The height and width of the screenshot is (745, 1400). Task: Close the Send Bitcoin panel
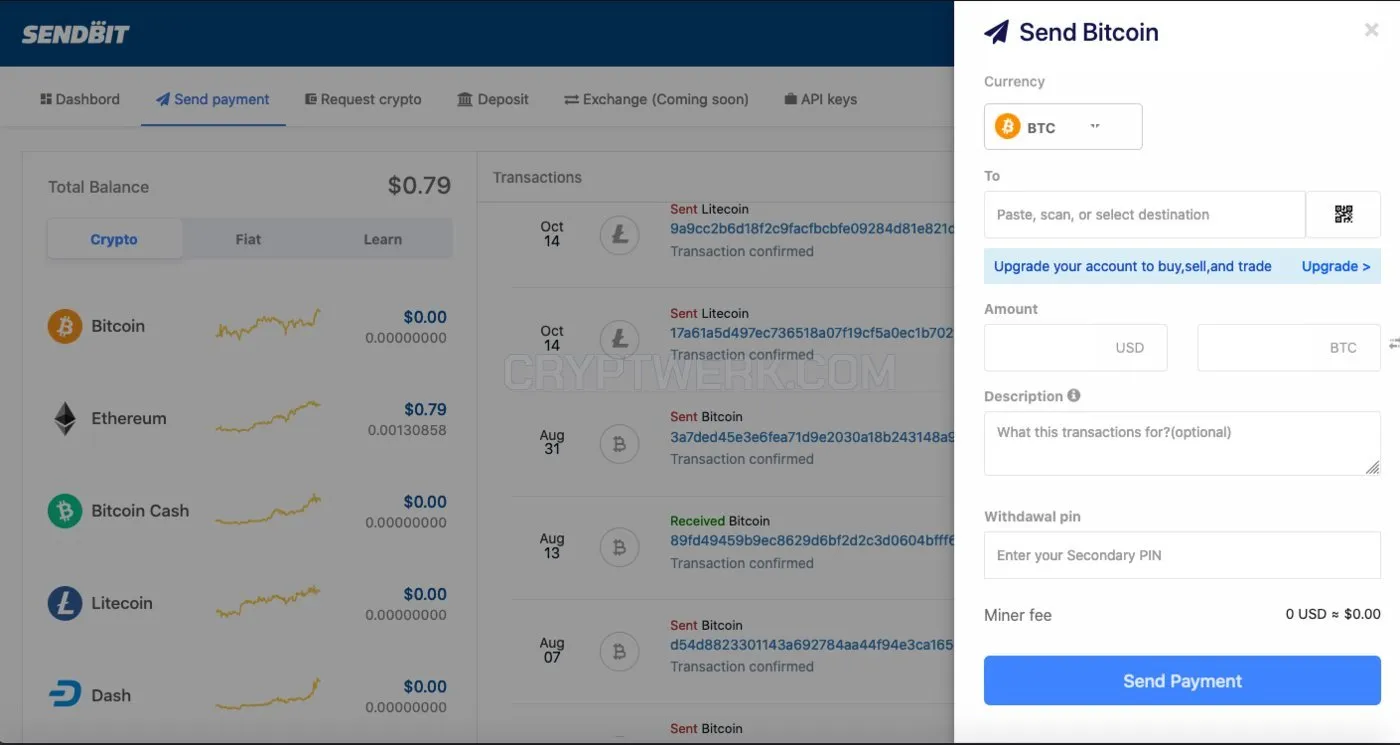pos(1372,30)
